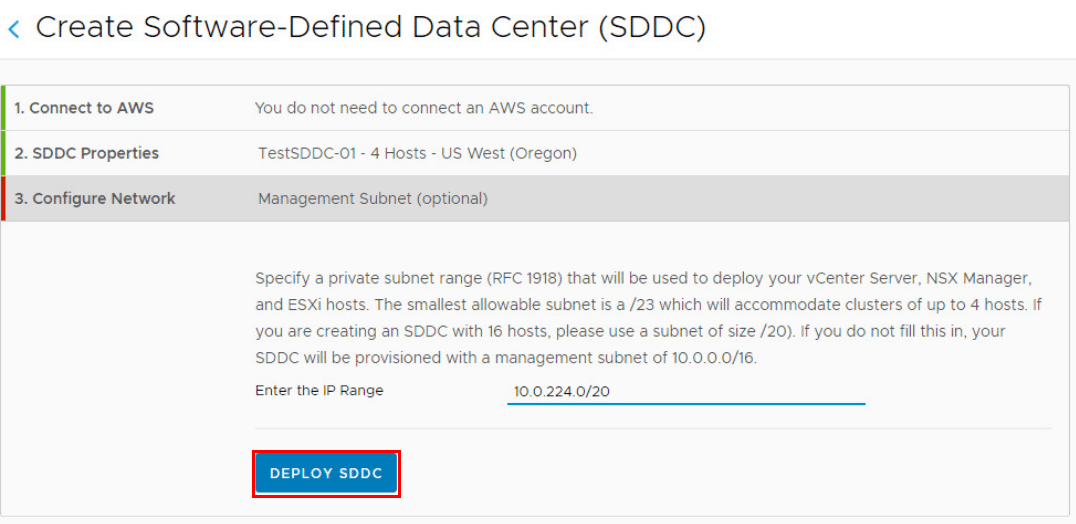The height and width of the screenshot is (524, 1076).
Task: Click the 10.0.0.0/16 default subnet text
Action: [x=703, y=358]
